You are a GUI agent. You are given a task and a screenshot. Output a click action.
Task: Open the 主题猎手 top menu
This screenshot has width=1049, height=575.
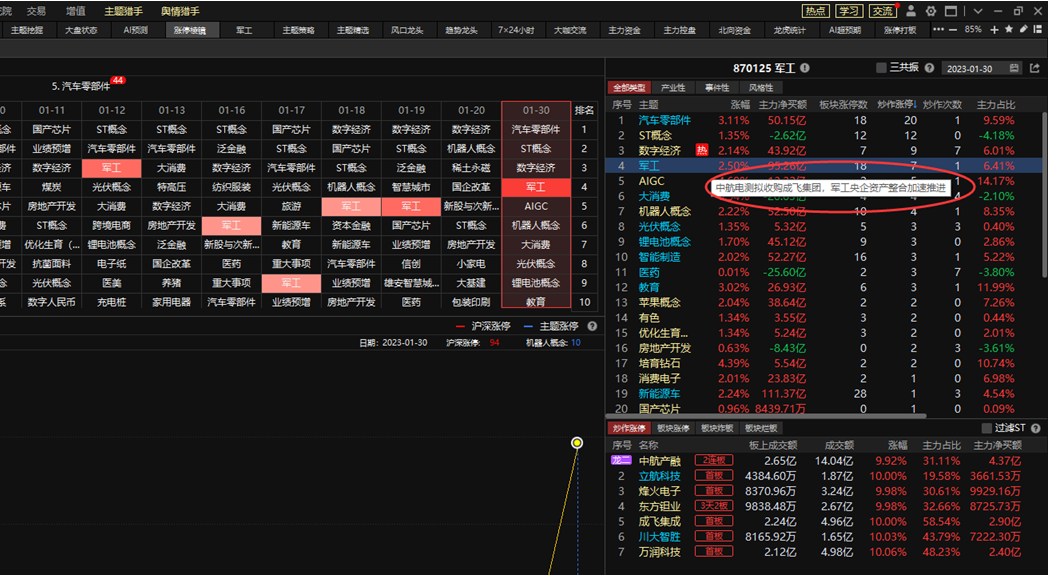point(123,11)
